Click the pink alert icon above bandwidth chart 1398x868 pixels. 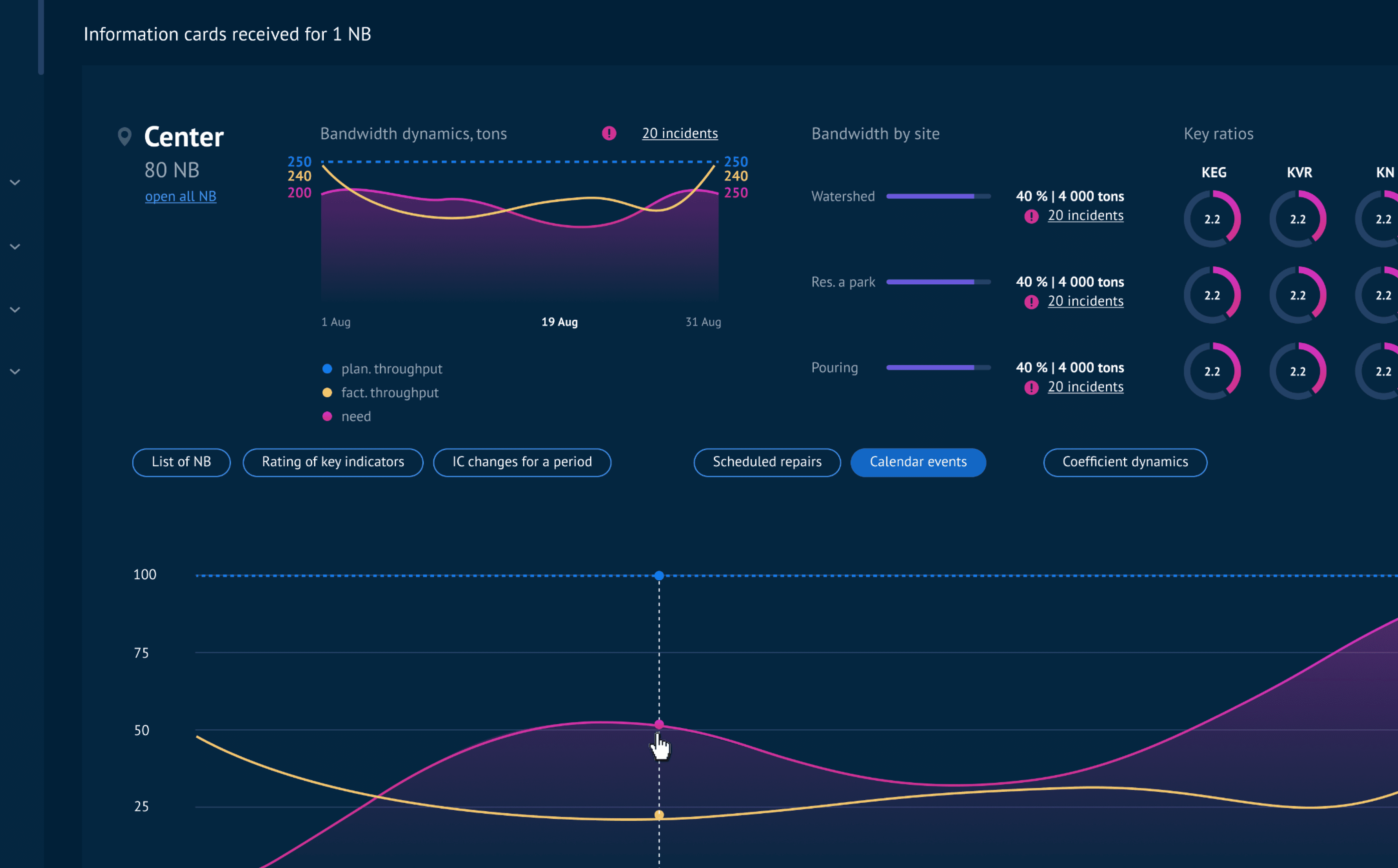tap(609, 133)
